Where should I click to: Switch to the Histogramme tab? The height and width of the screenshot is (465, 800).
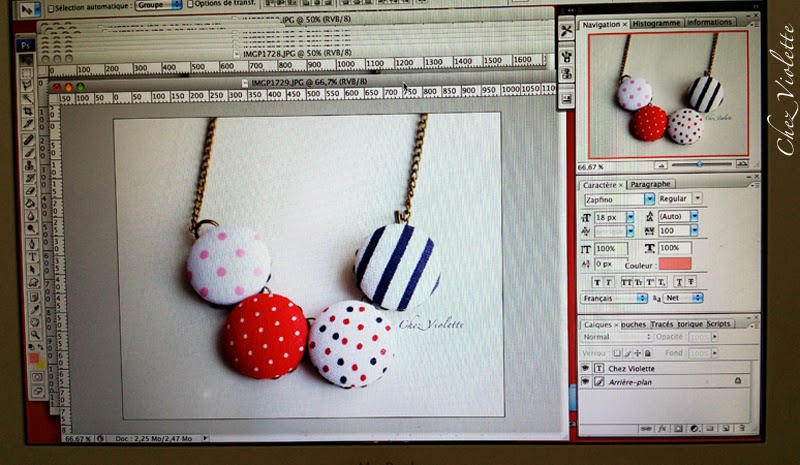(x=656, y=23)
